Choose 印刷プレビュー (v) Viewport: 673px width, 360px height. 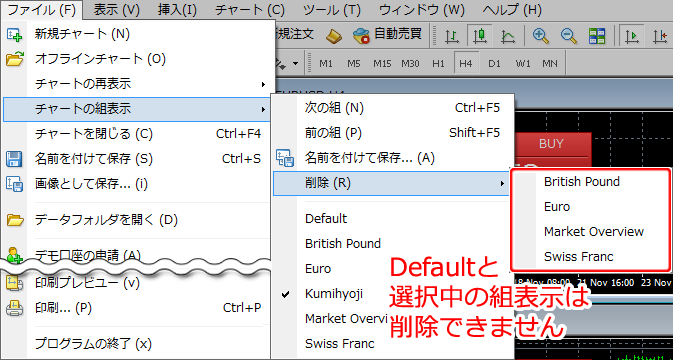pos(136,283)
